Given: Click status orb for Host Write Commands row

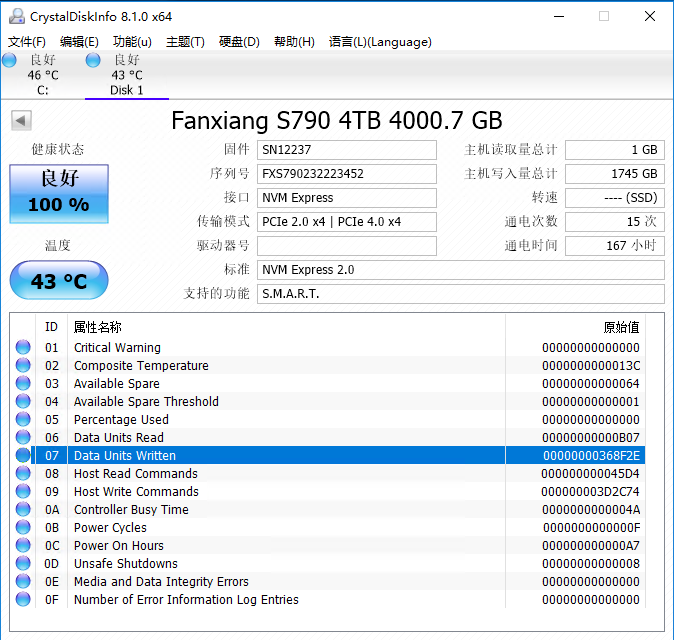Looking at the screenshot, I should click(23, 491).
